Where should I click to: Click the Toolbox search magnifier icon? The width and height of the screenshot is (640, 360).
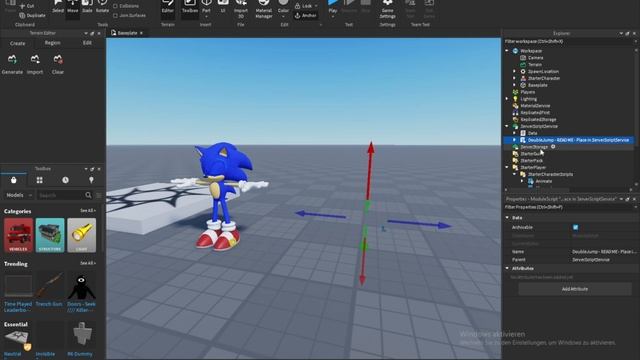click(x=89, y=195)
